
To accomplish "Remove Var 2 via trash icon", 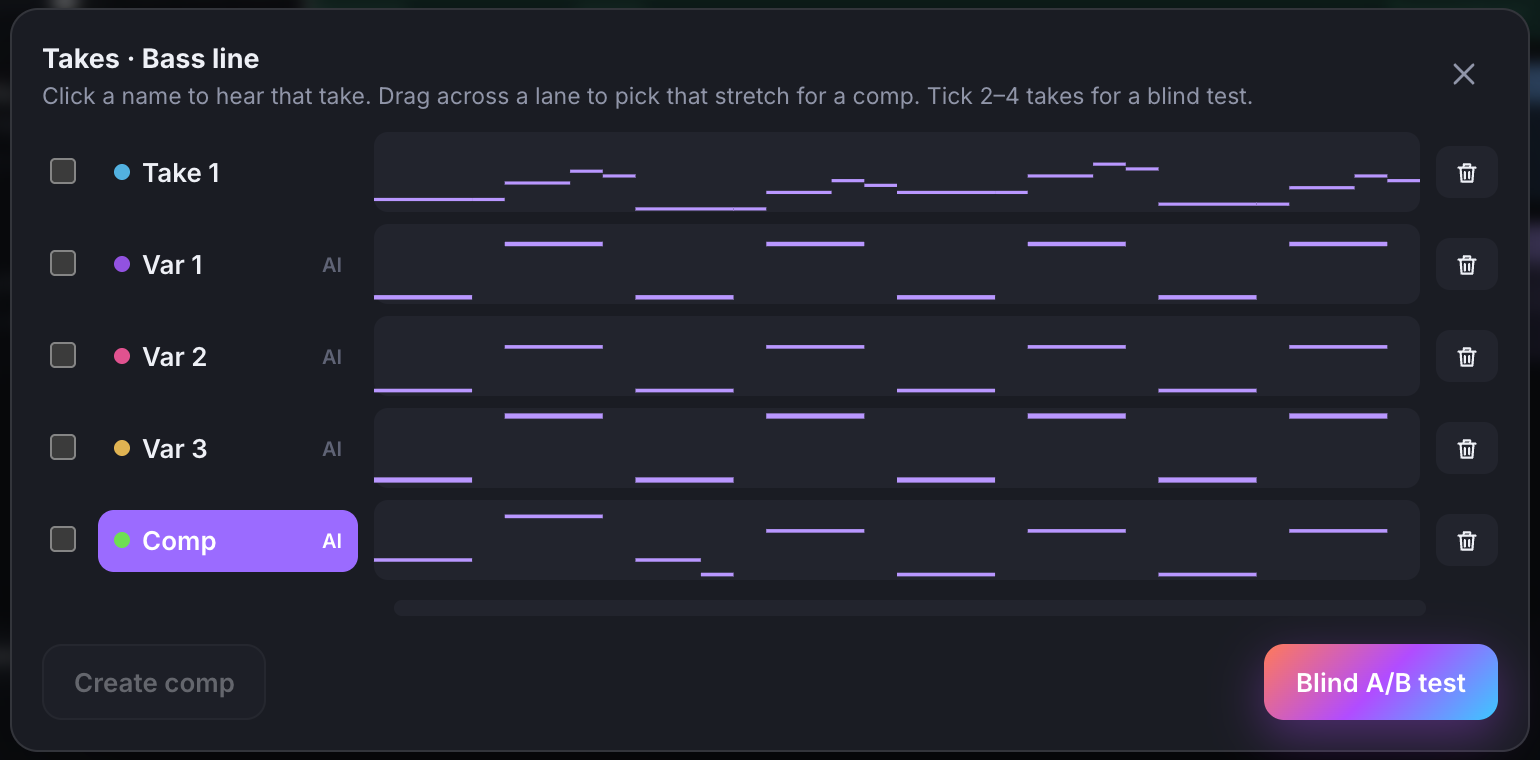I will (1466, 356).
